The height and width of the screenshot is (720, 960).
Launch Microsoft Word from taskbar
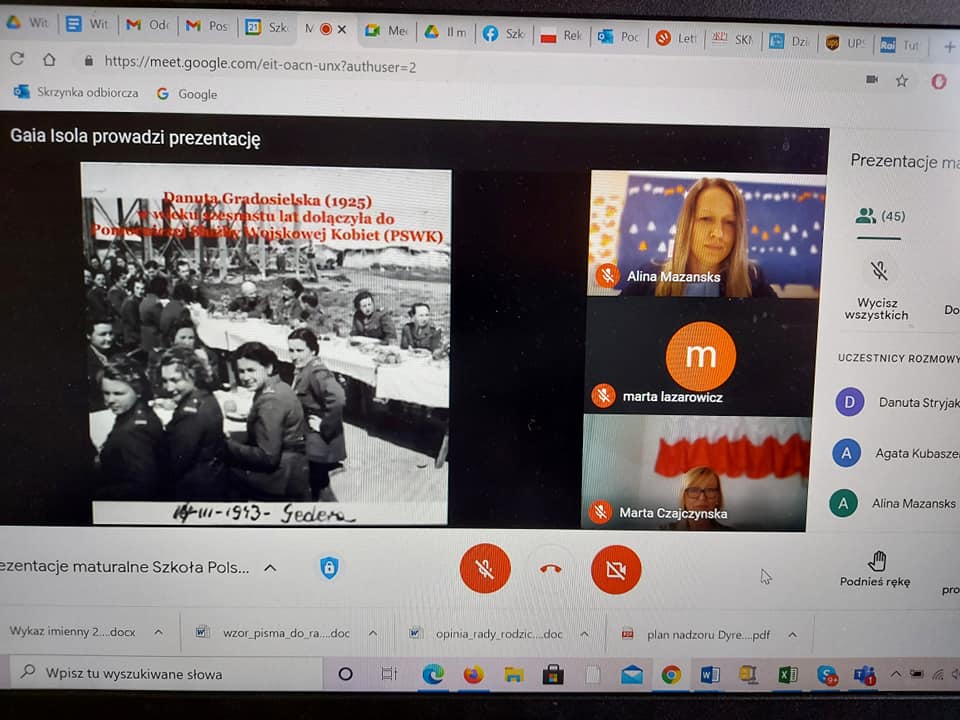pos(710,675)
